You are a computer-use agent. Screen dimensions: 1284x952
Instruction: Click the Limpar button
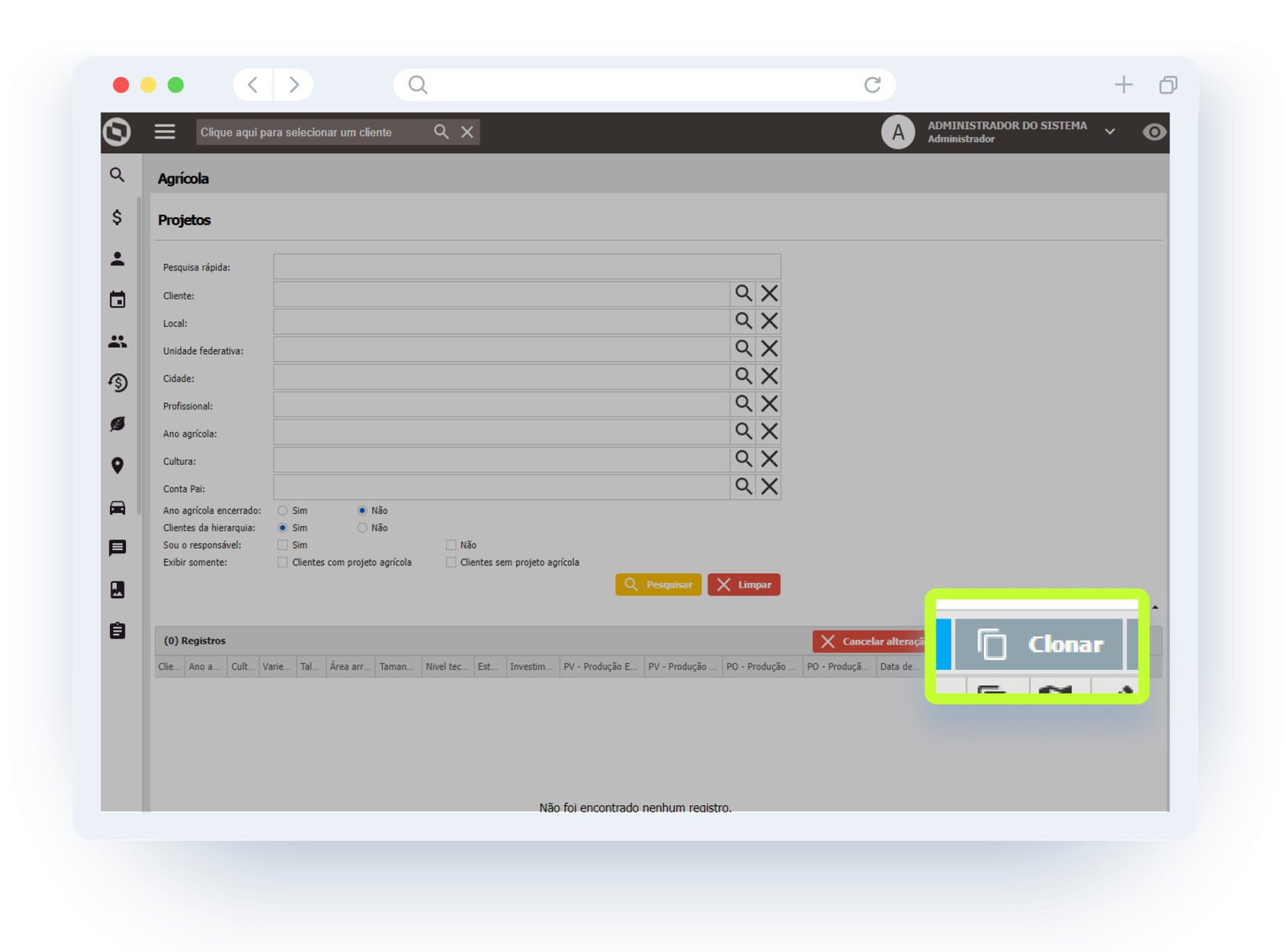(744, 584)
